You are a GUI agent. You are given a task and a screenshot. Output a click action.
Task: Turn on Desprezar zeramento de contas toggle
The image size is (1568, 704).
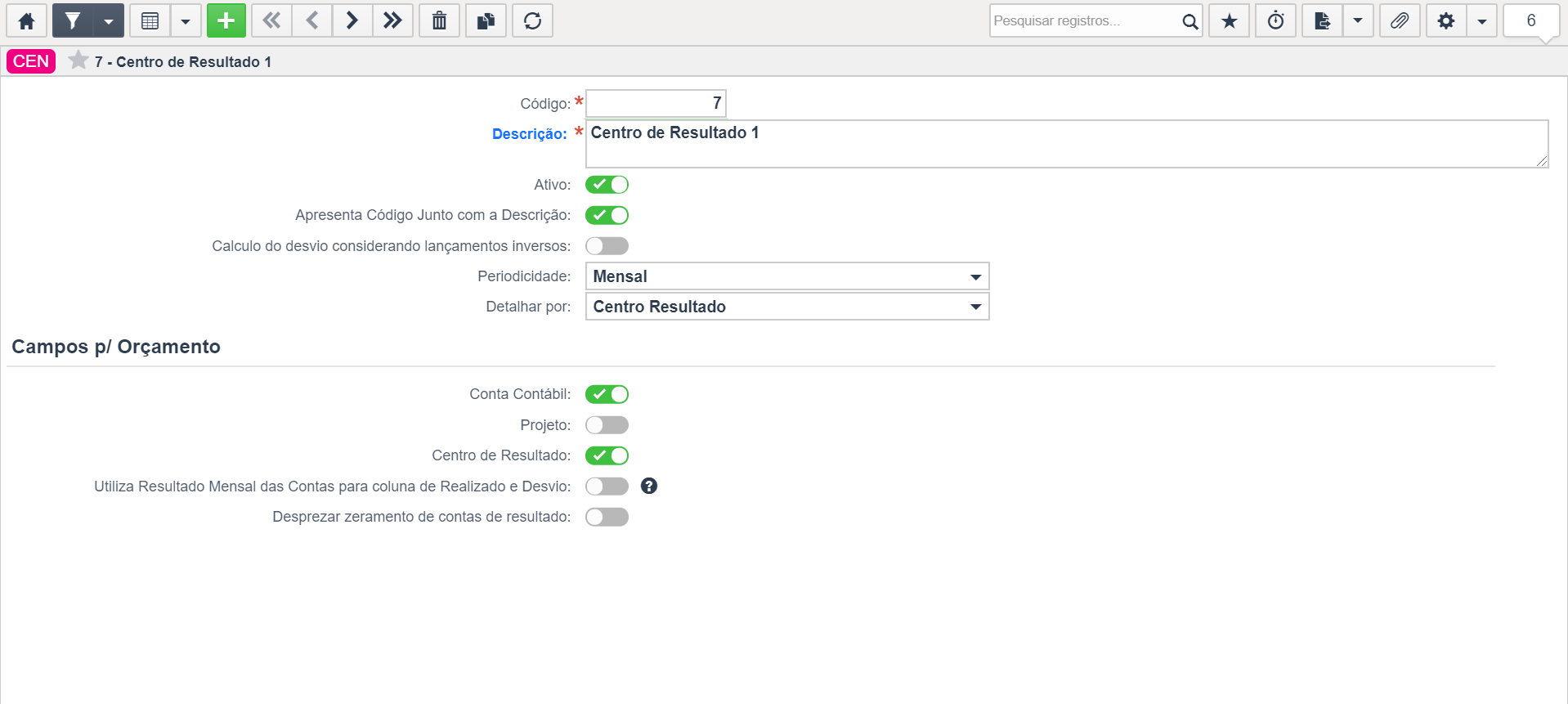[x=607, y=517]
